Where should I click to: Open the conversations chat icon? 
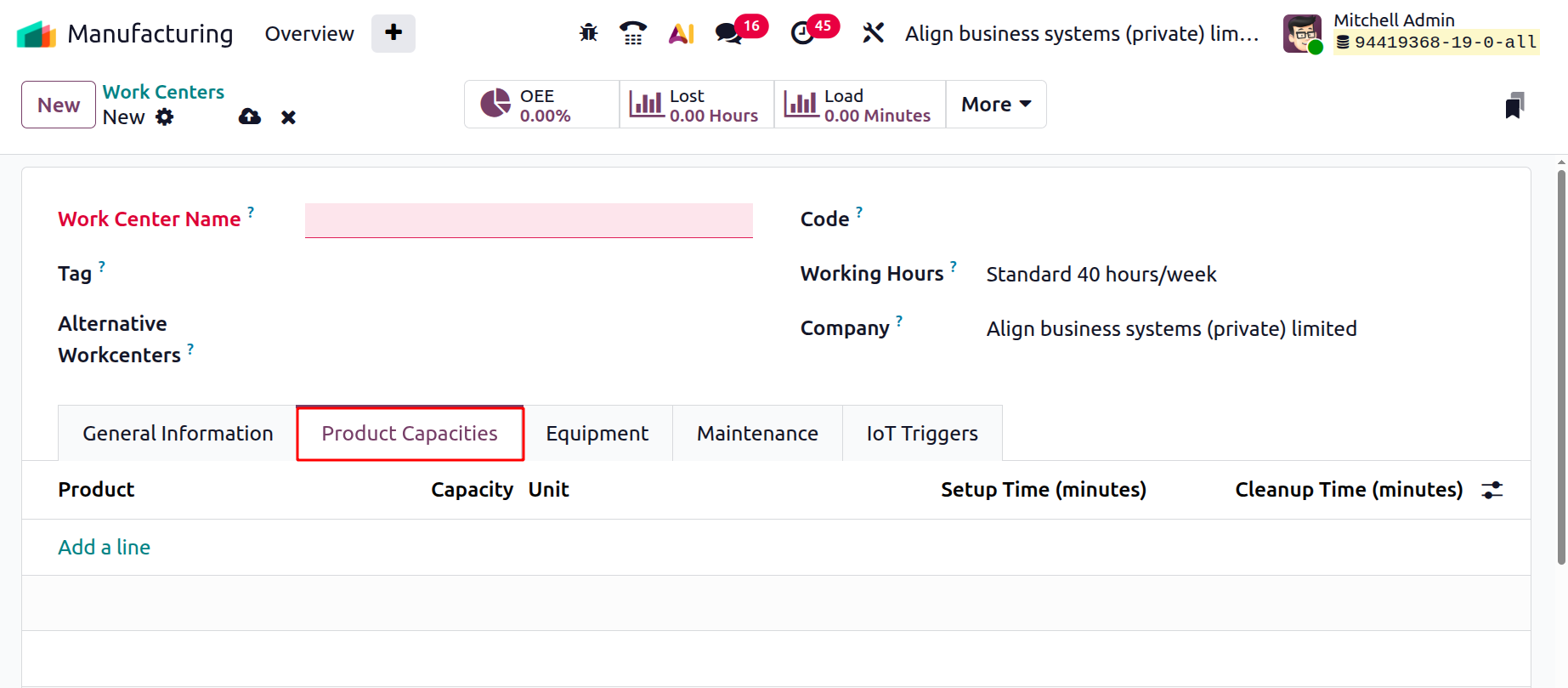[x=728, y=33]
